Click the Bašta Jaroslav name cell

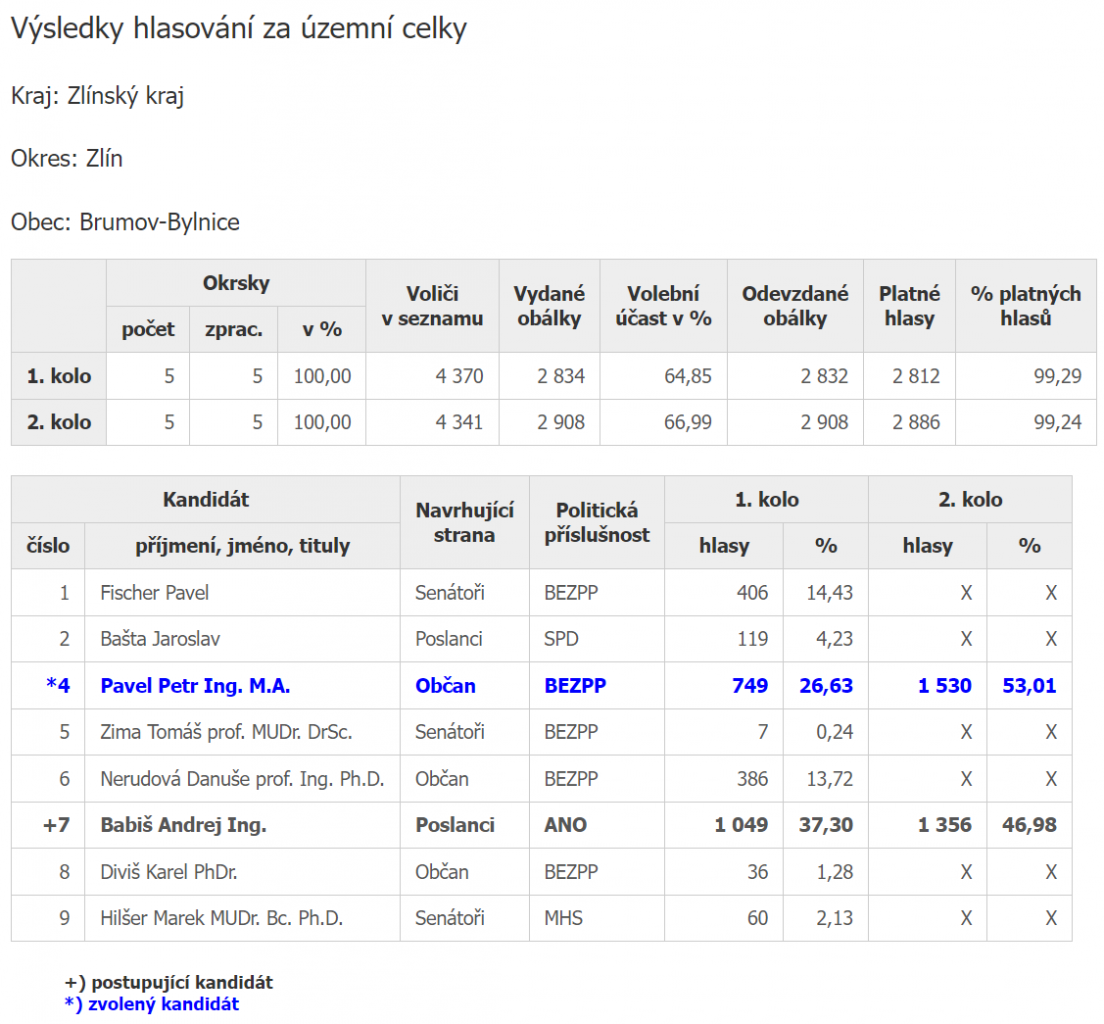pos(160,639)
